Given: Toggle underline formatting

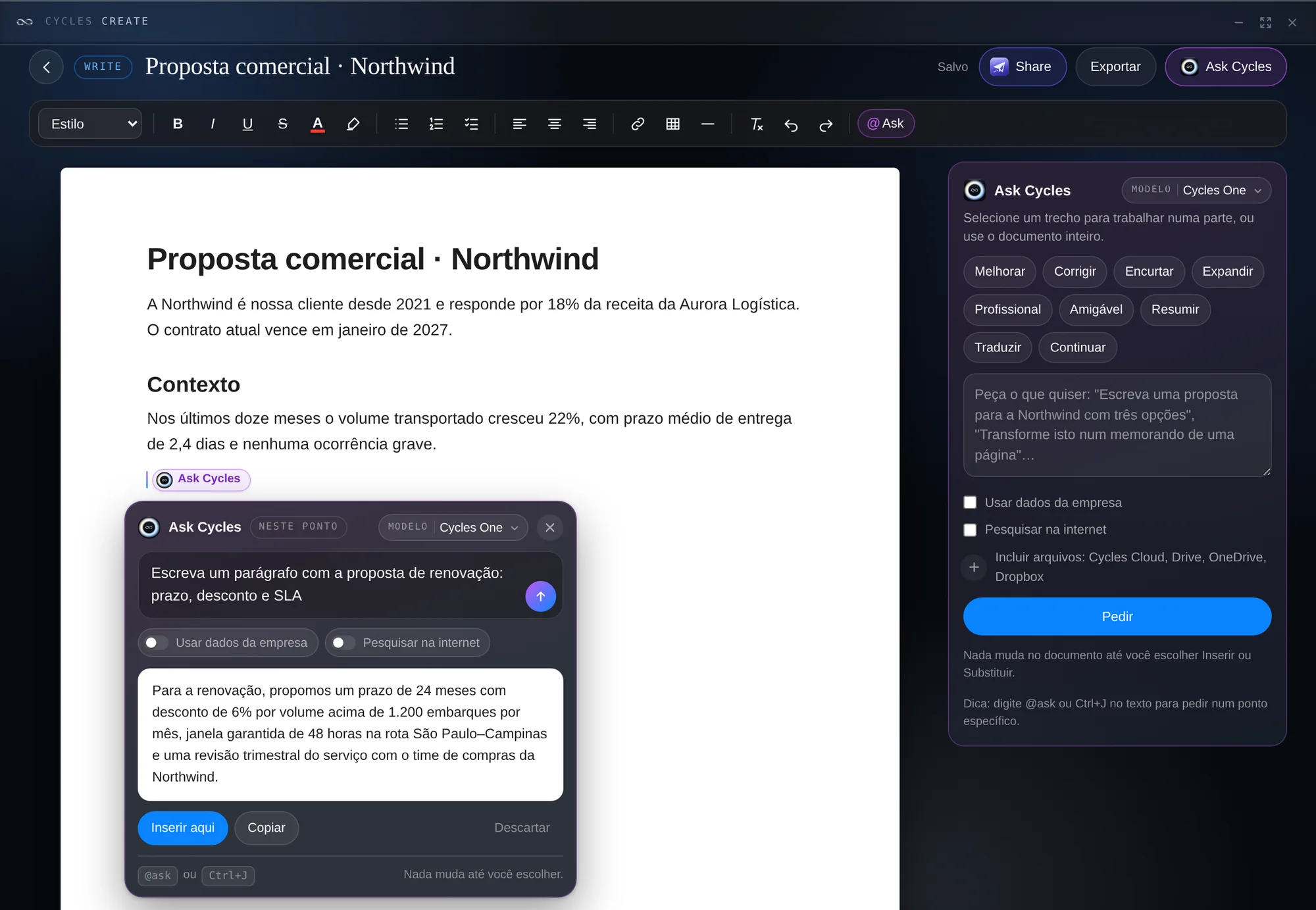Looking at the screenshot, I should click(247, 124).
